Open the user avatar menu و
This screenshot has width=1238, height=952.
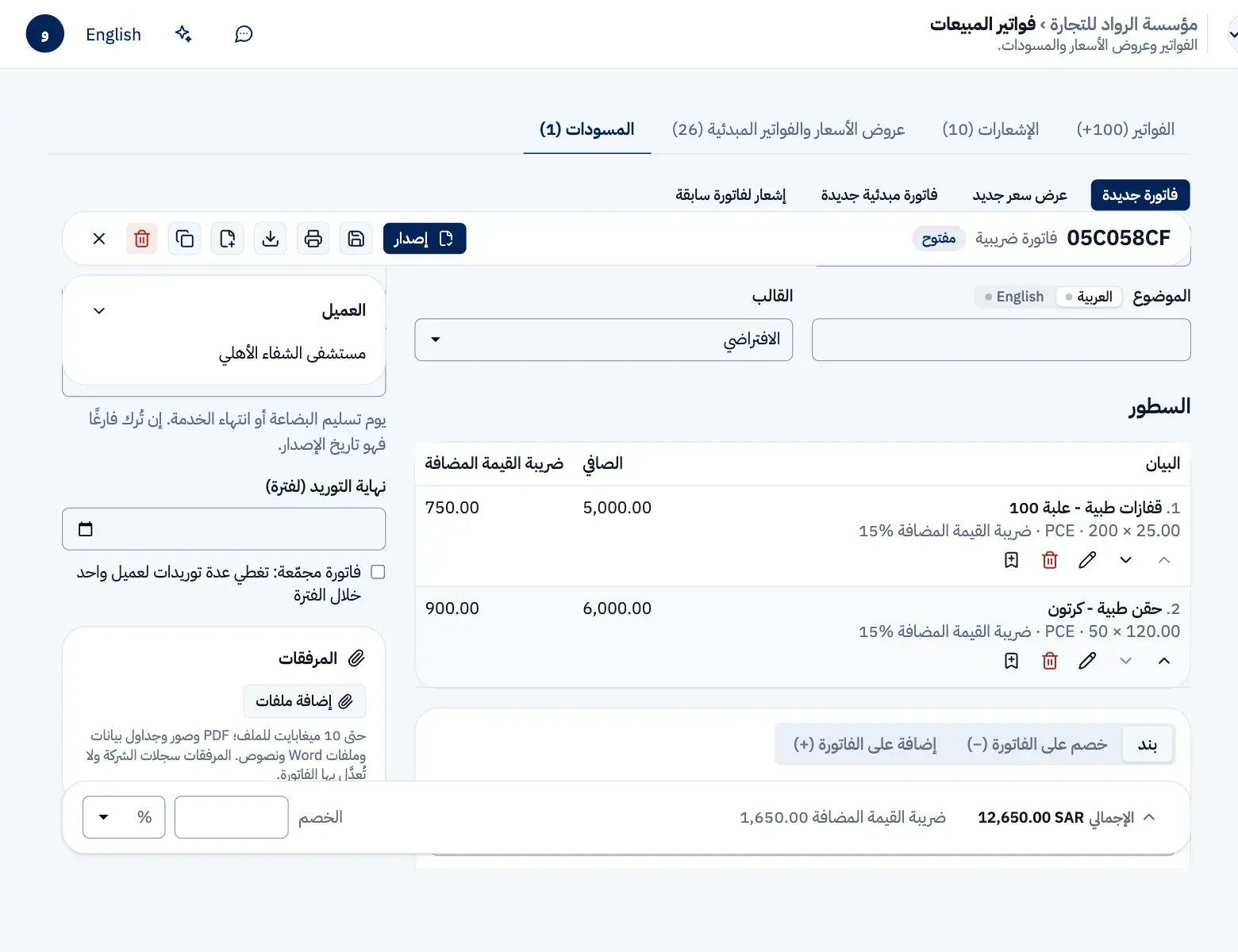click(45, 34)
